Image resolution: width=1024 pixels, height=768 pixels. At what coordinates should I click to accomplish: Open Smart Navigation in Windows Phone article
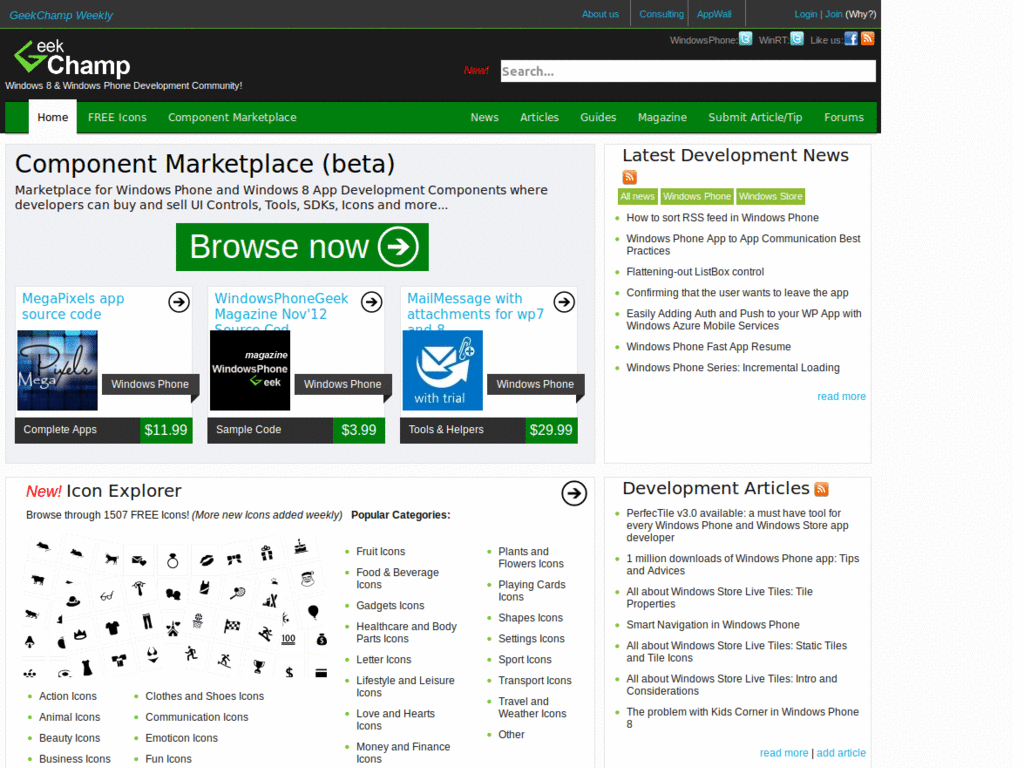712,625
